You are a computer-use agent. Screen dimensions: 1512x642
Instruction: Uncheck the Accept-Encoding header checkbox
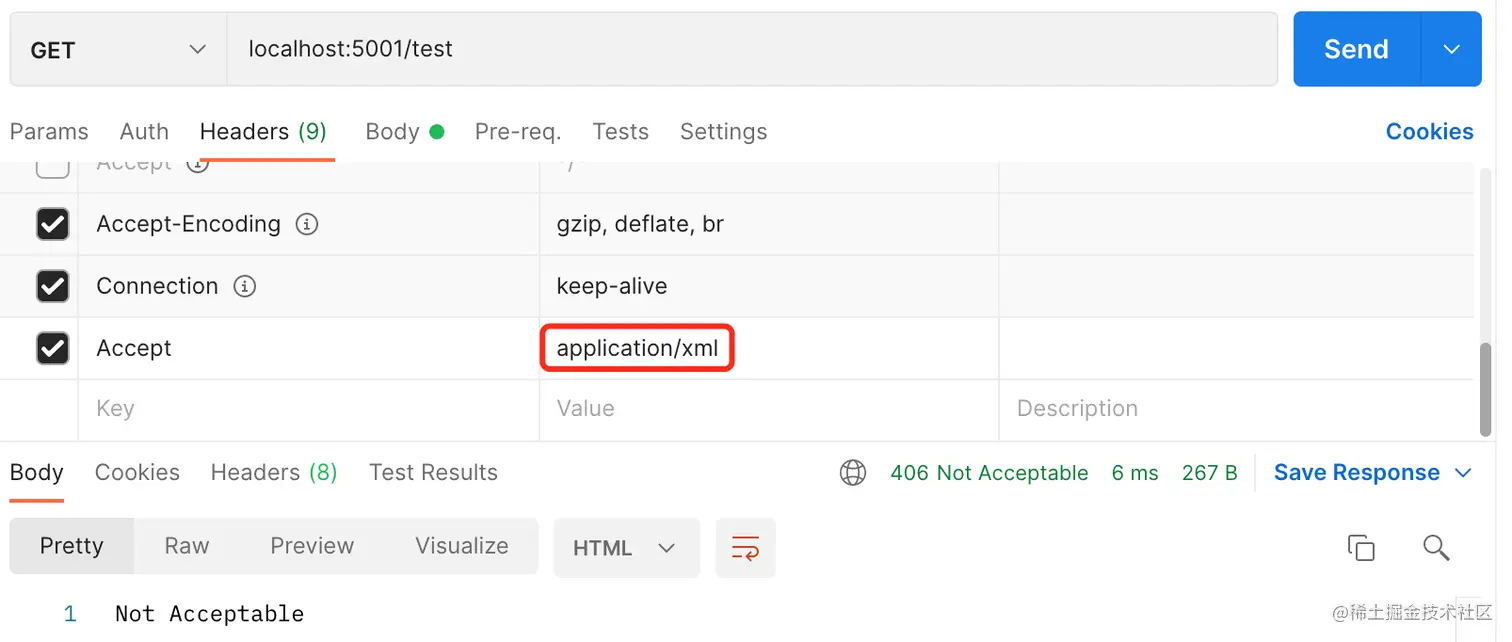coord(52,224)
